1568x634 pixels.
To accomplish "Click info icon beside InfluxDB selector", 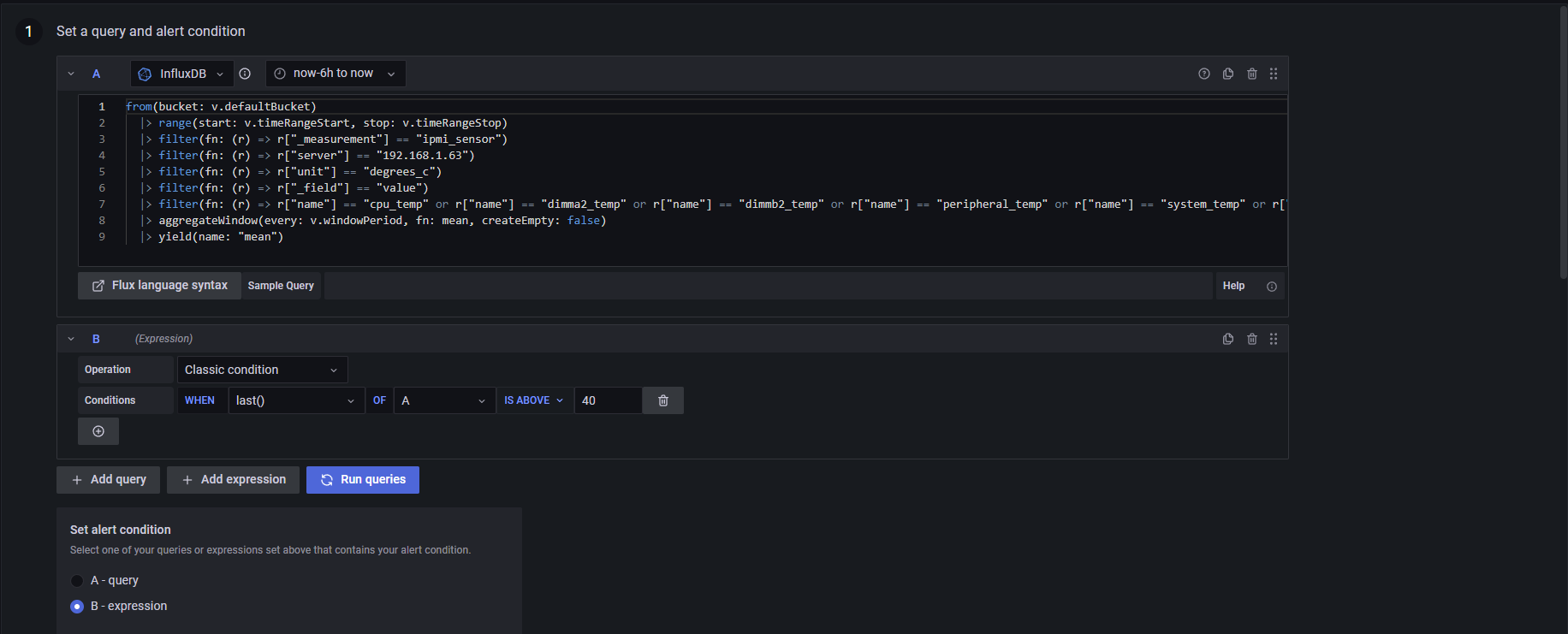I will [x=245, y=74].
